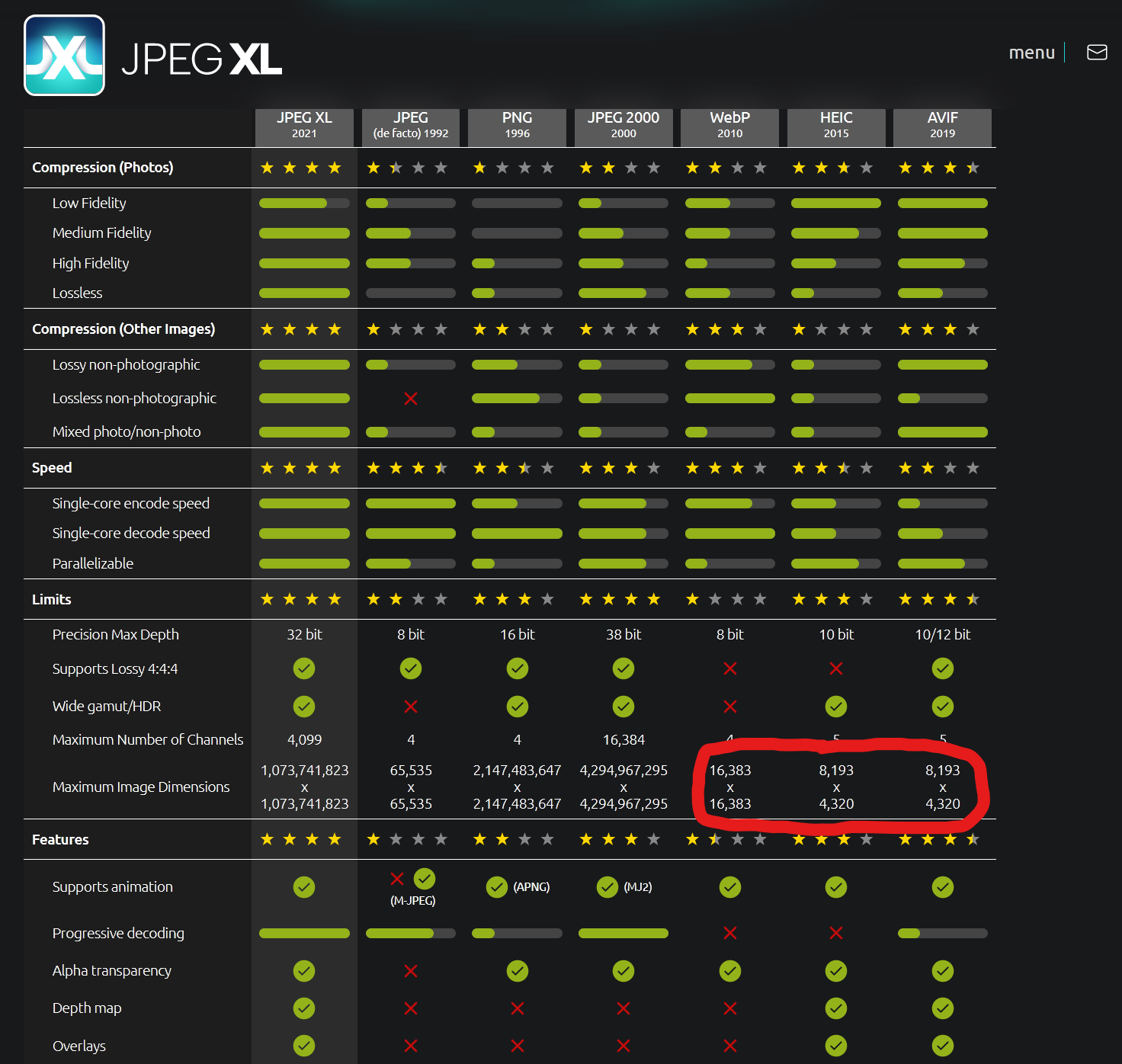Click WebP Supports Lossy 4:4:4 red X

click(729, 668)
